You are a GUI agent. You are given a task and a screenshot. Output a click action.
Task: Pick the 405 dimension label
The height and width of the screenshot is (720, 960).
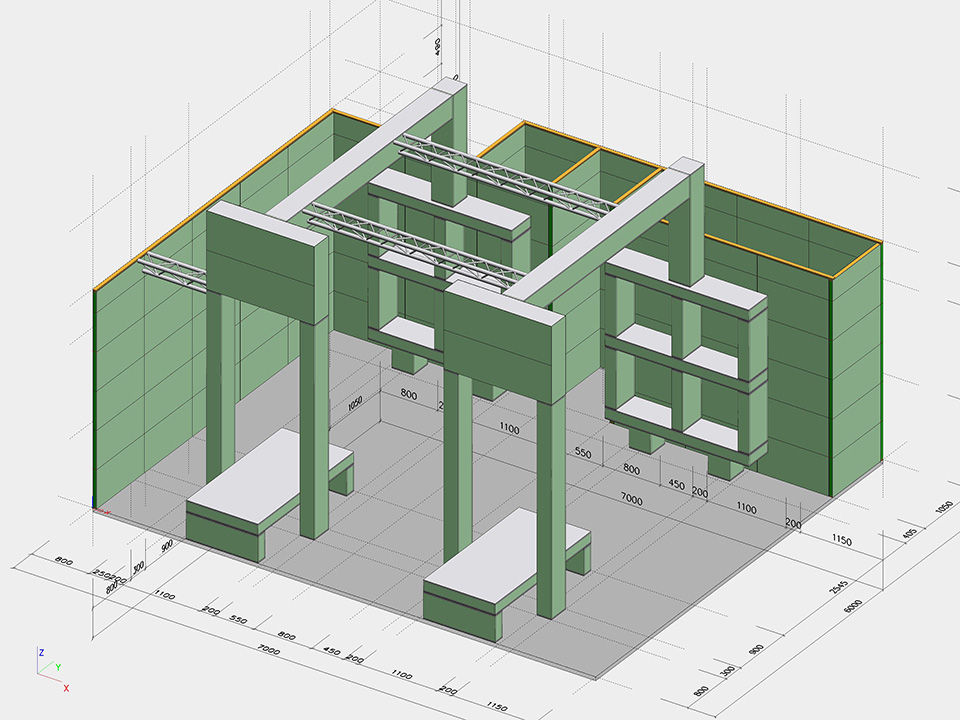pos(908,536)
